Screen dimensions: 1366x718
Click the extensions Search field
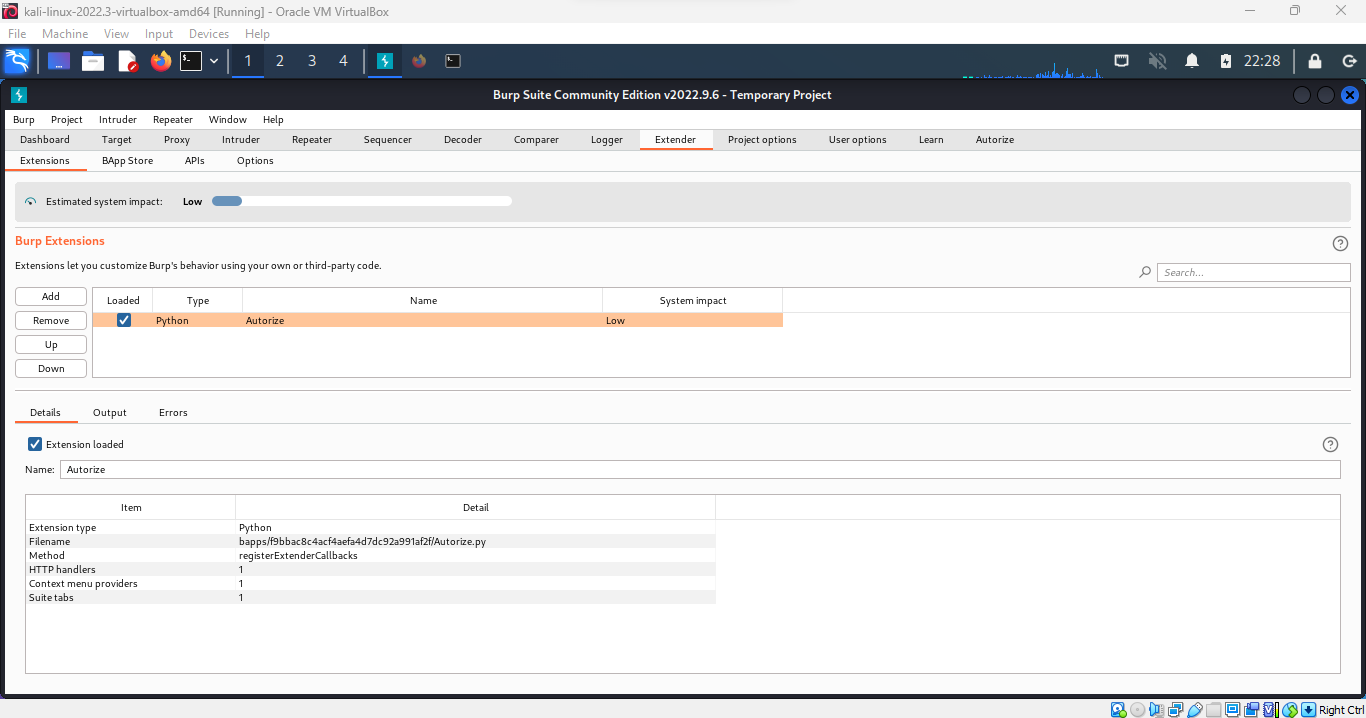click(x=1254, y=272)
